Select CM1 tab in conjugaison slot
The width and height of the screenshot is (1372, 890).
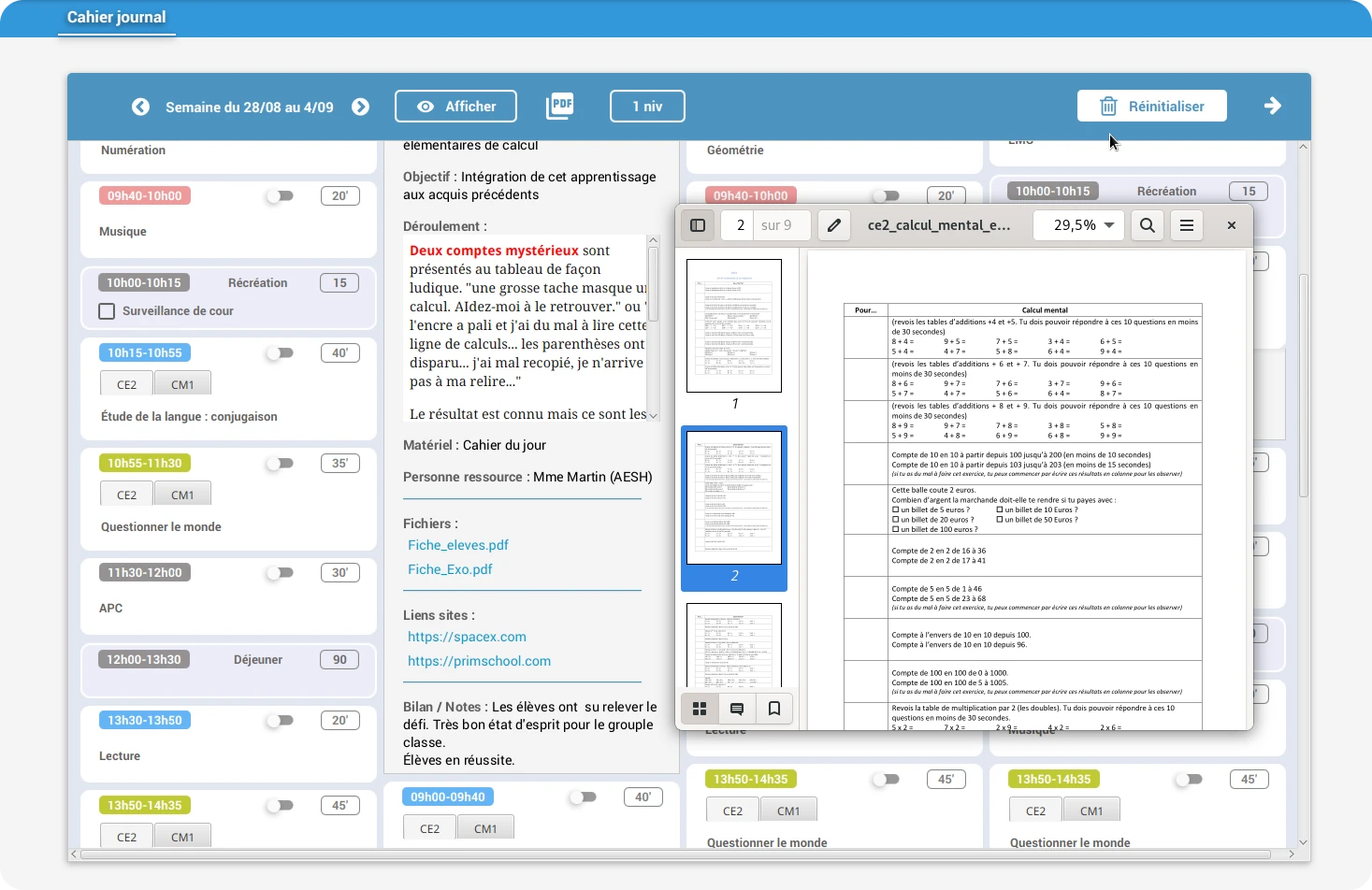point(182,384)
